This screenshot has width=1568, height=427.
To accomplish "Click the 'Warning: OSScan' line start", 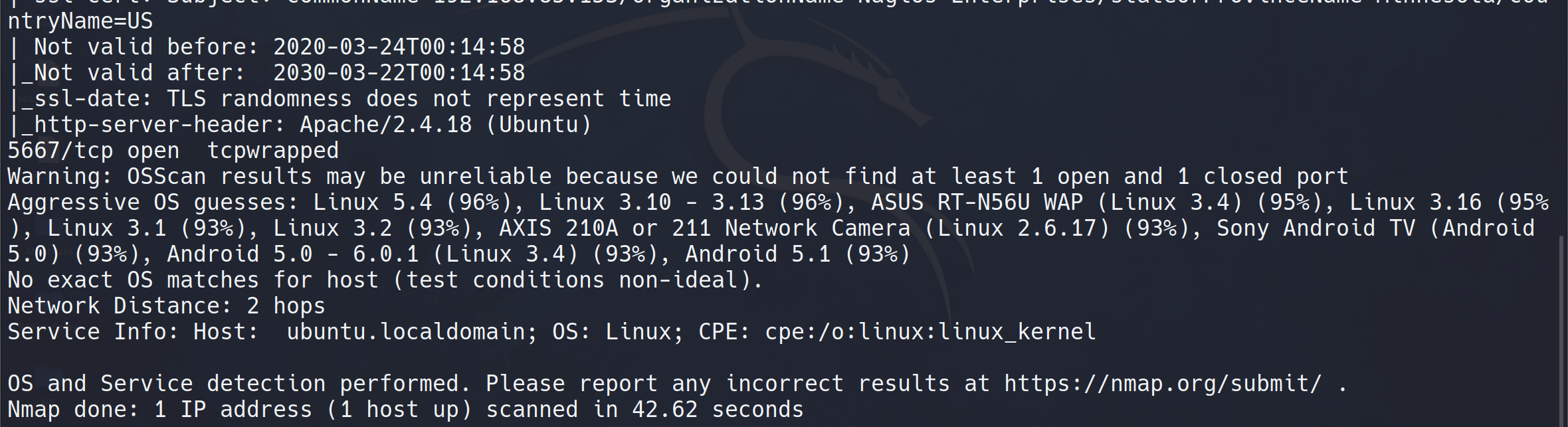I will click(106, 177).
